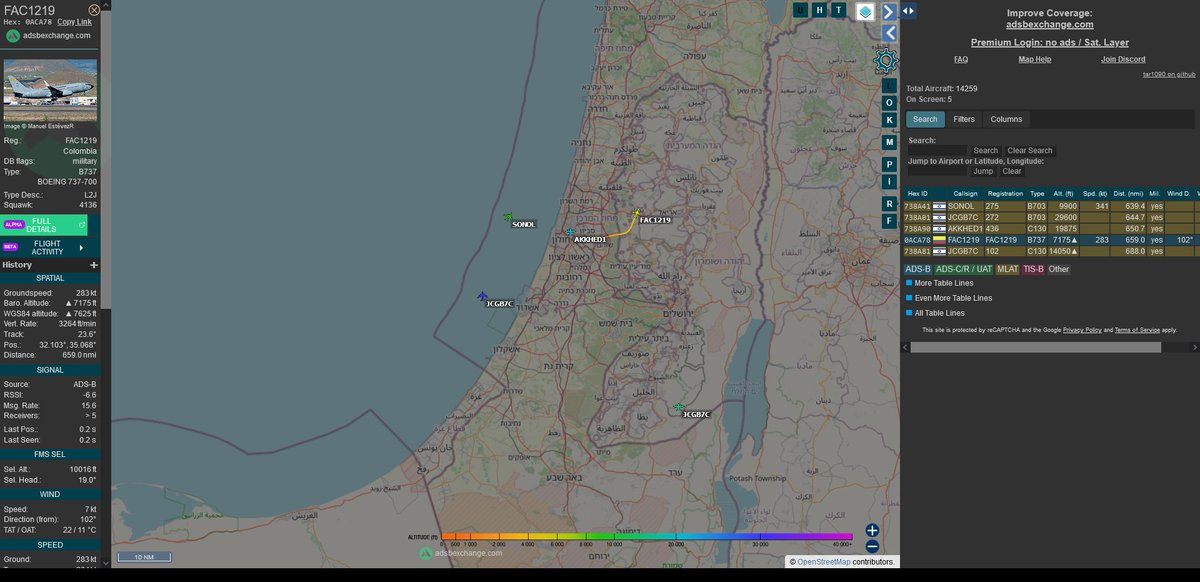
Task: Click the right chevron sidebar button
Action: coord(889,11)
